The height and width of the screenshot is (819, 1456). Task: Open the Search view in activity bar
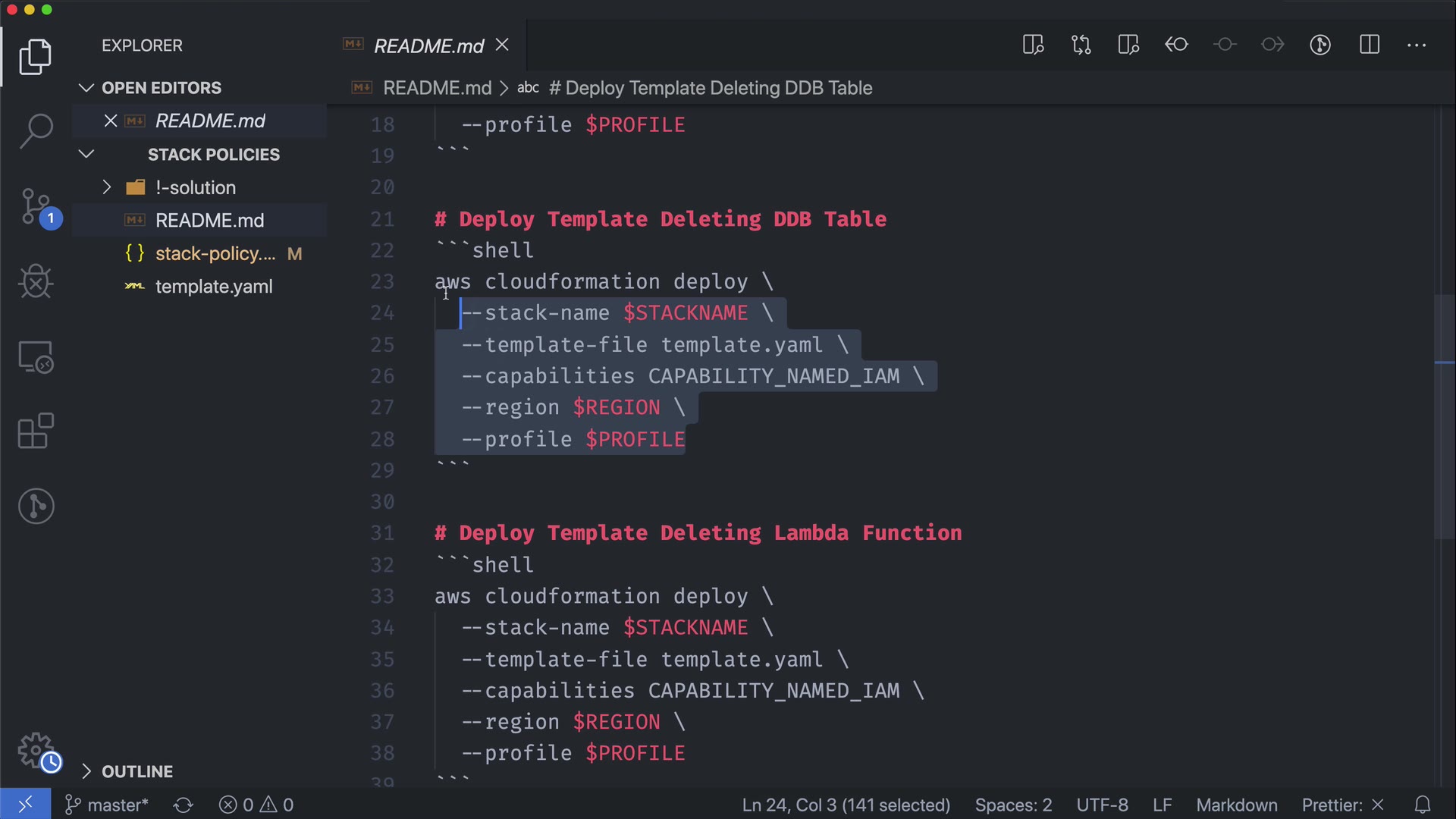click(x=36, y=130)
